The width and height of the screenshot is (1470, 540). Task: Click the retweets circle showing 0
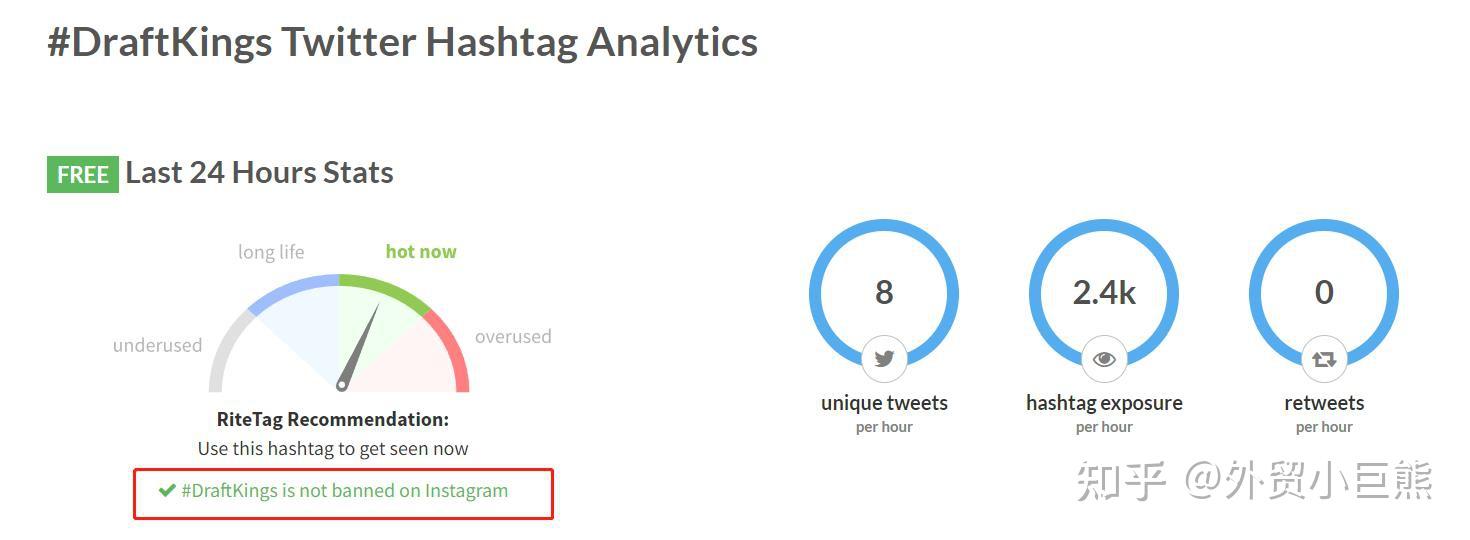tap(1324, 291)
